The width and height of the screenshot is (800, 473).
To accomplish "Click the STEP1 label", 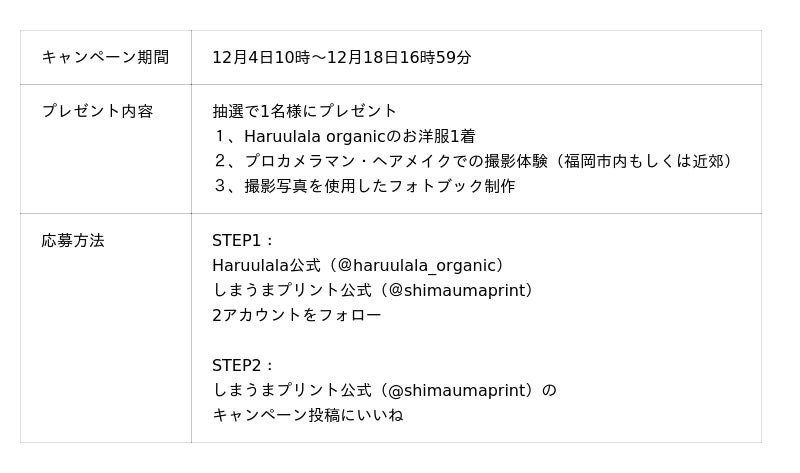I will point(242,240).
